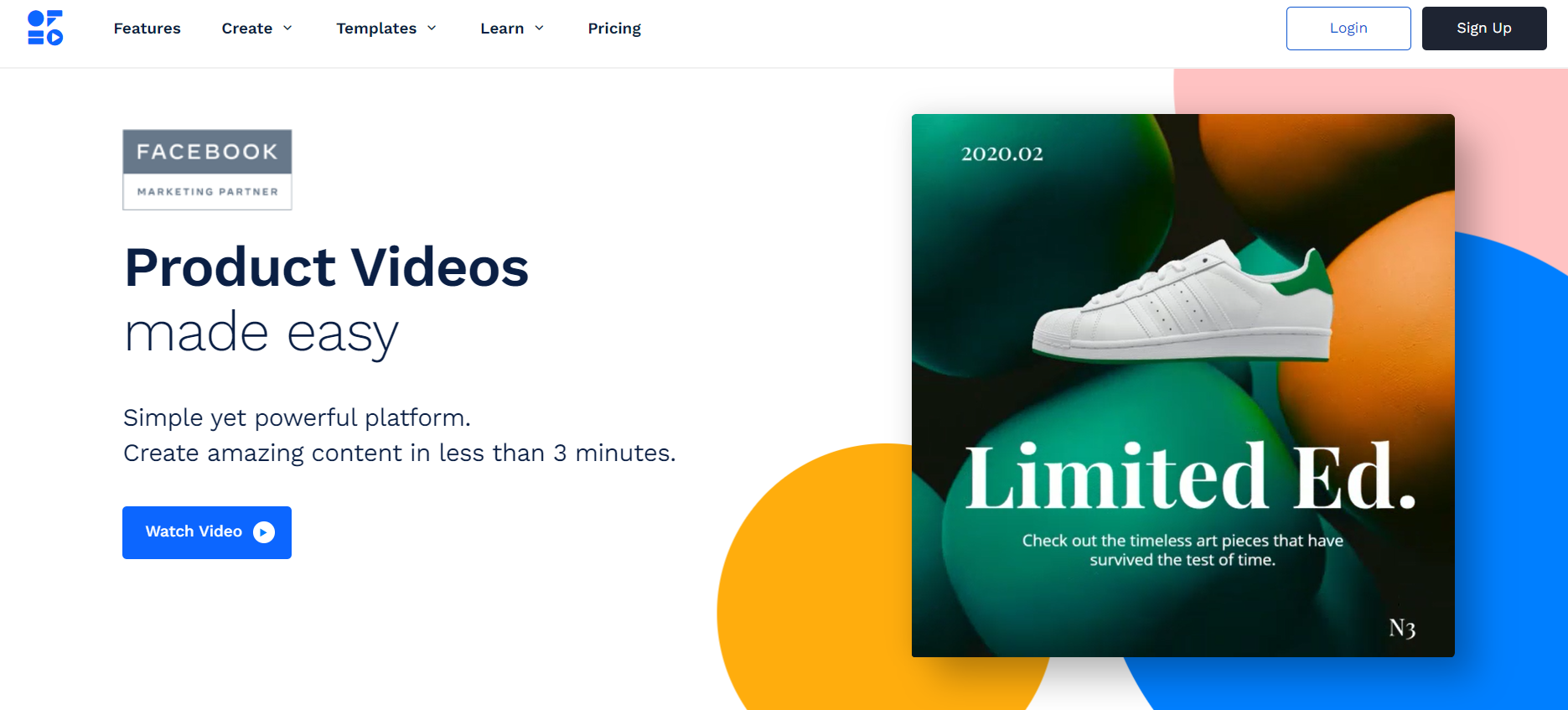Expand the Templates dropdown chevron

[432, 29]
